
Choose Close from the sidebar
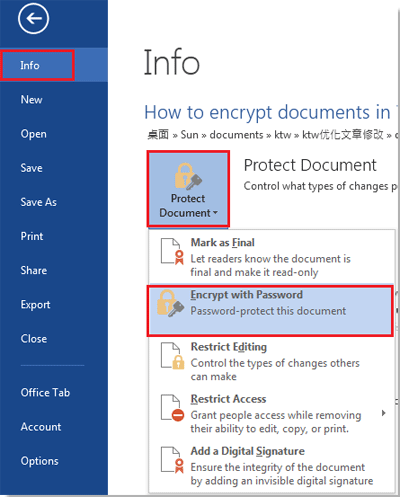34,339
